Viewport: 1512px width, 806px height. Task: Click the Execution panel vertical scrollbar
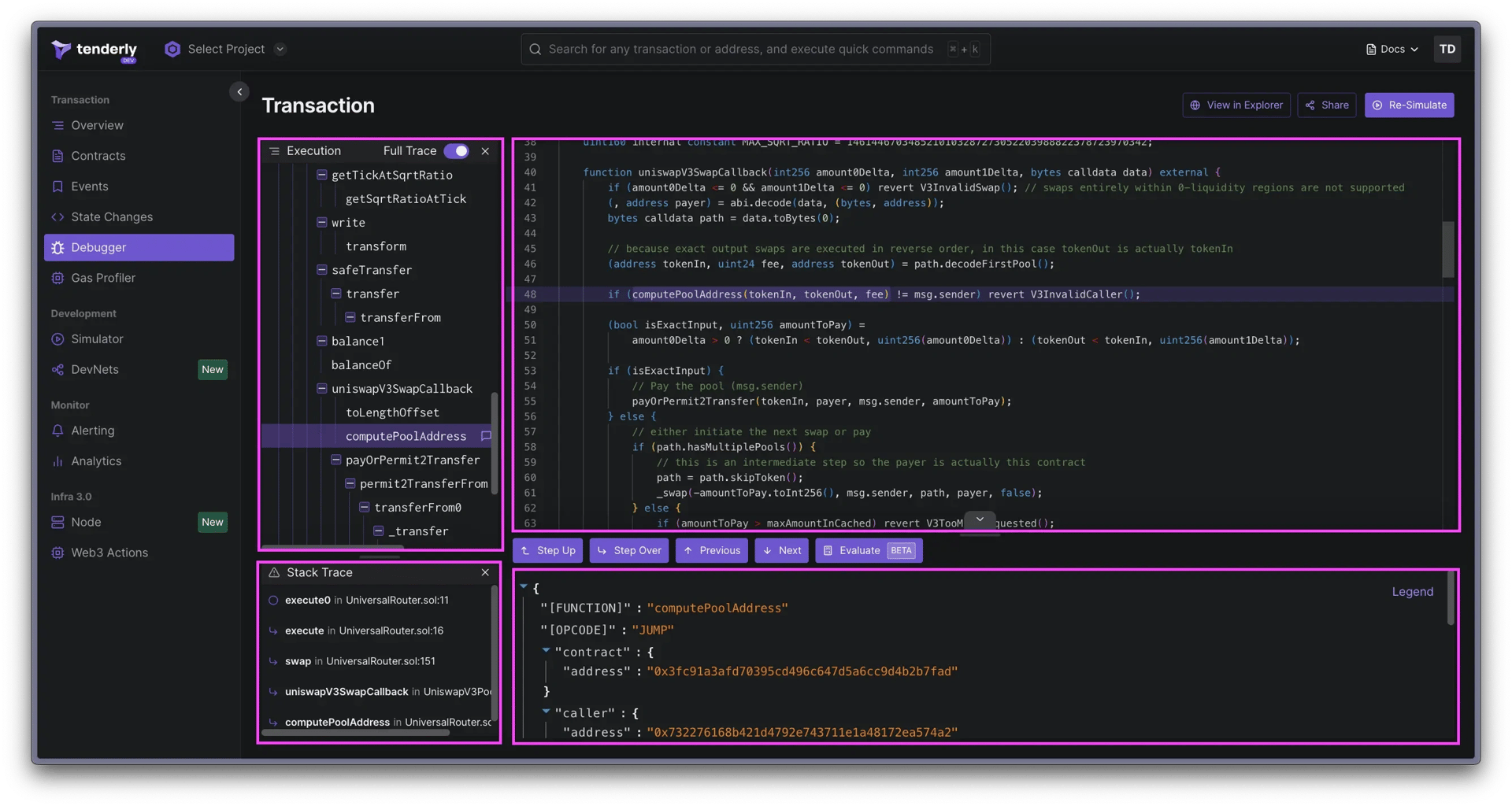(x=495, y=443)
